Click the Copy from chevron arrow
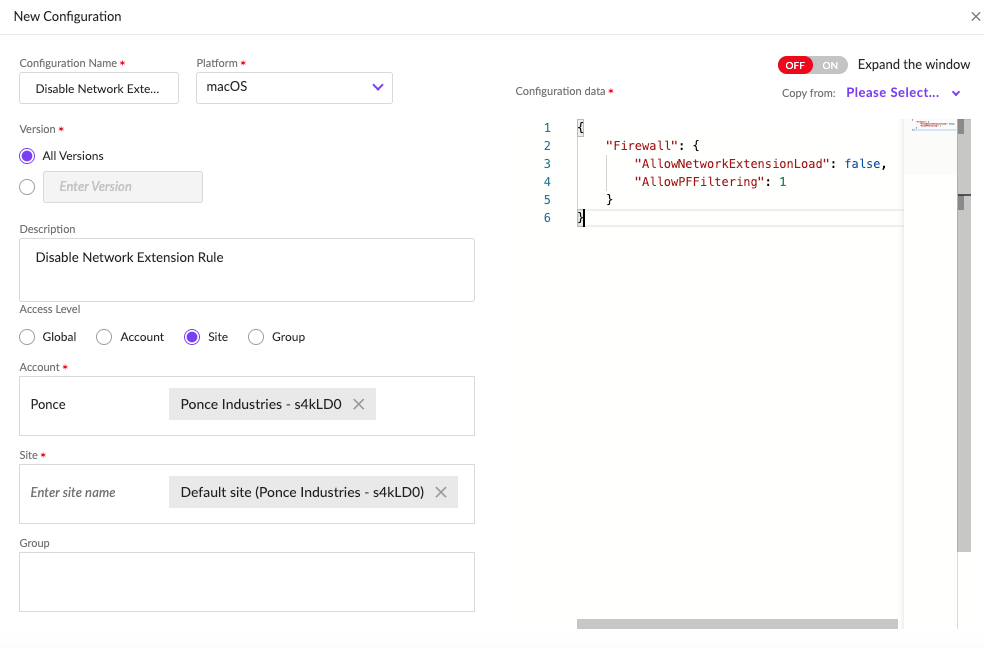984x648 pixels. (956, 93)
